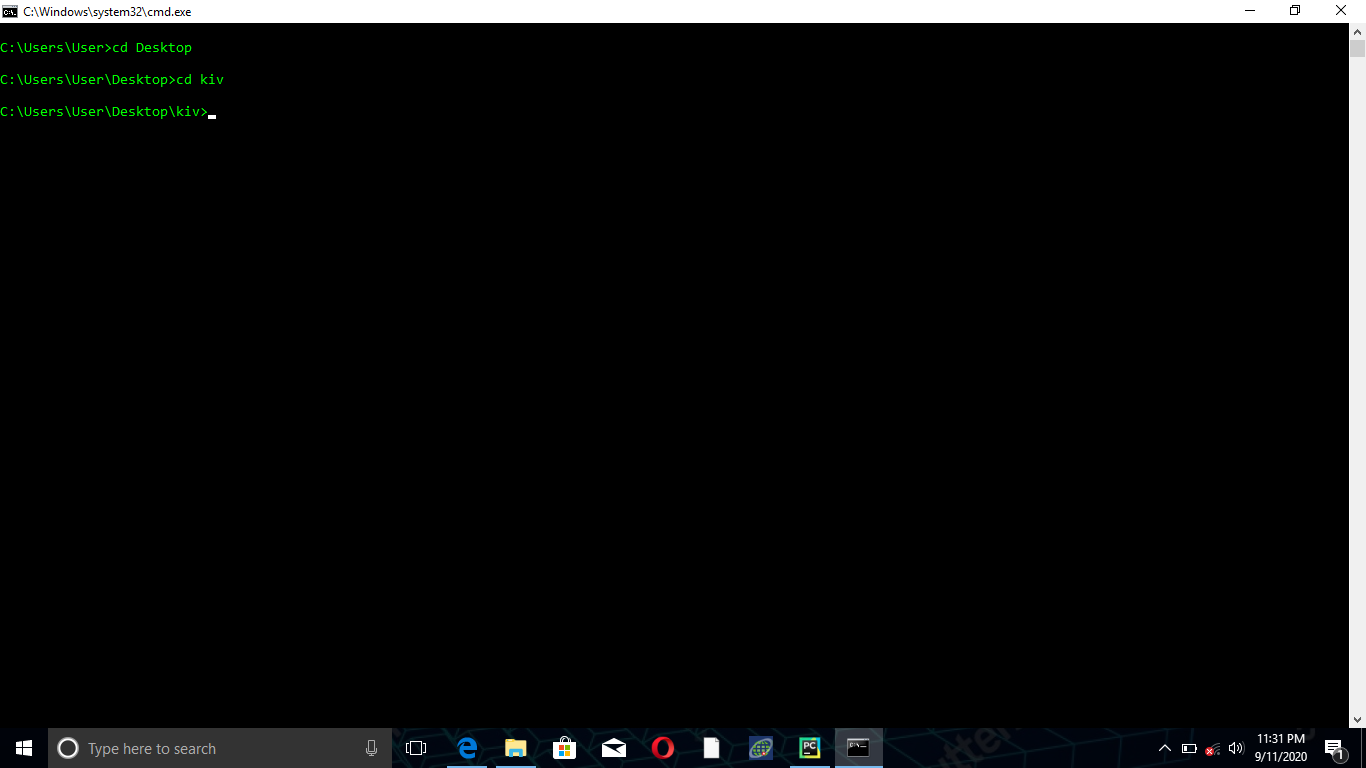Launch the Microsoft Store
The height and width of the screenshot is (768, 1366).
tap(564, 747)
